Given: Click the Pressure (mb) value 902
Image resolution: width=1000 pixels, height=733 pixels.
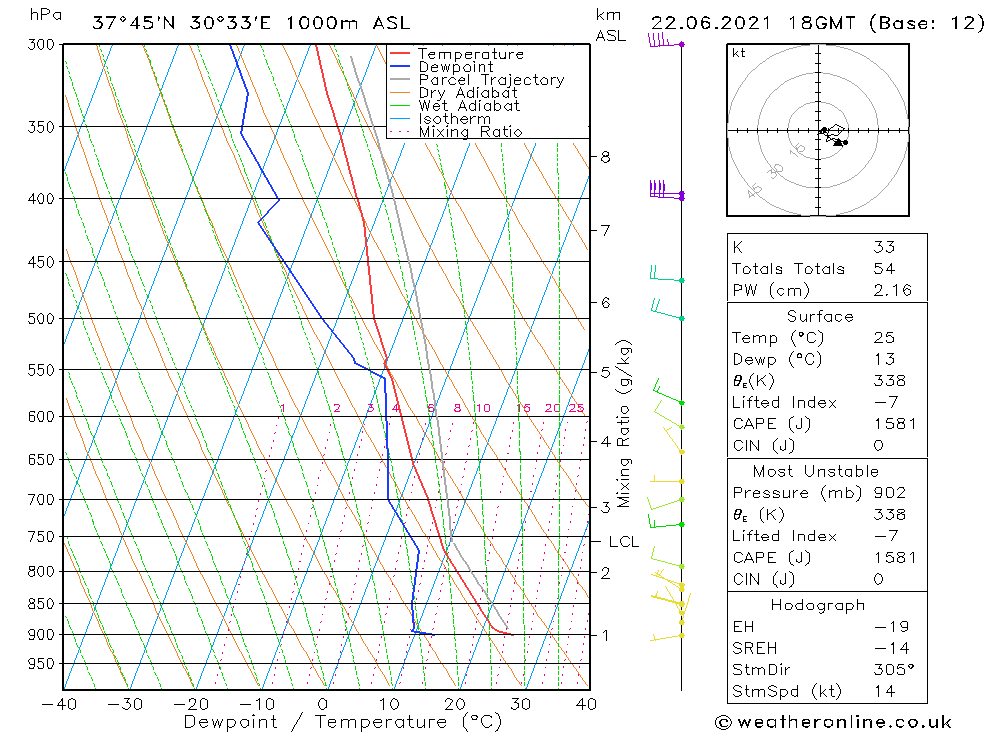Looking at the screenshot, I should point(890,492).
